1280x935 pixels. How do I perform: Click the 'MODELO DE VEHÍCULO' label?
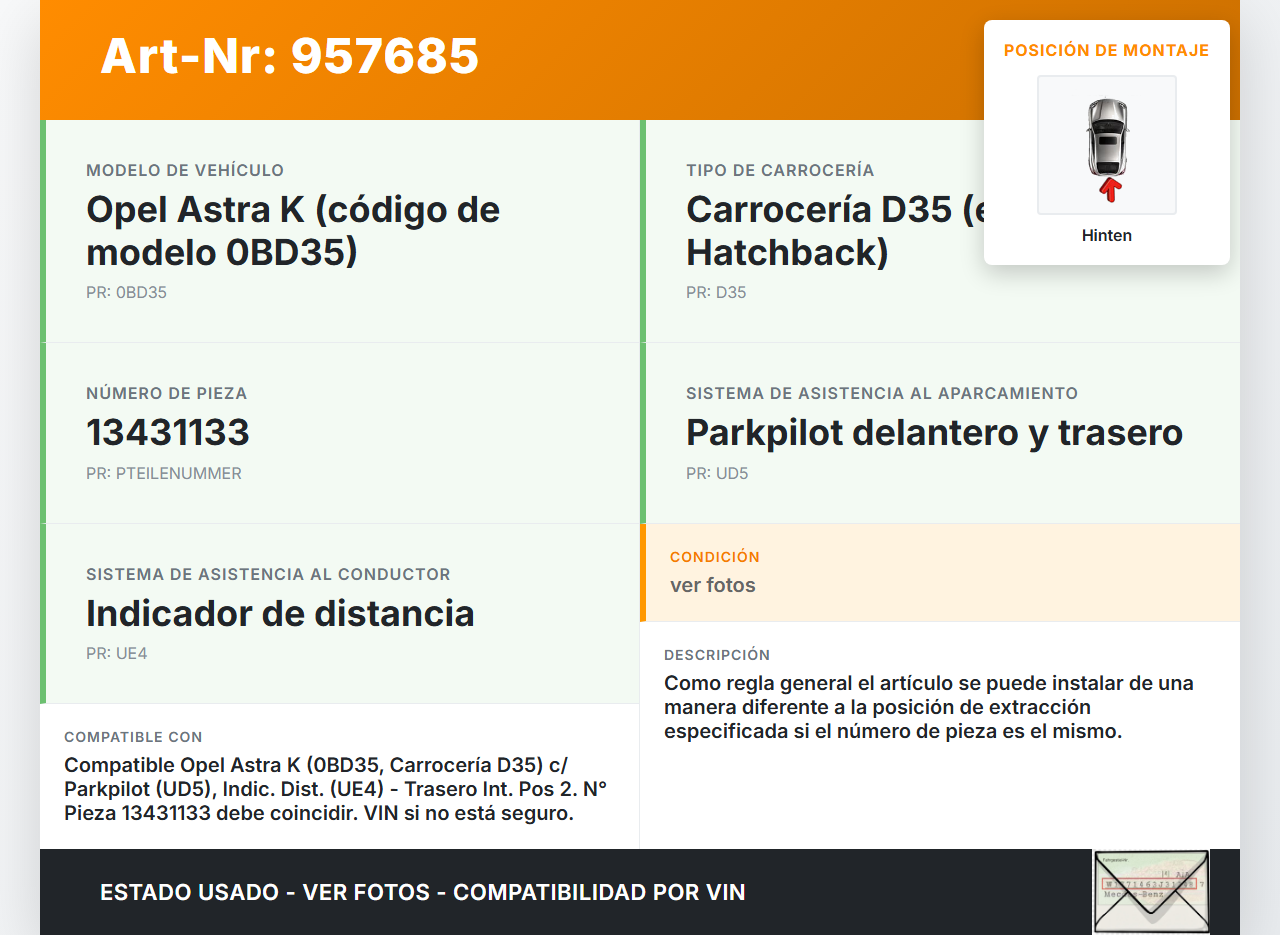[x=185, y=171]
